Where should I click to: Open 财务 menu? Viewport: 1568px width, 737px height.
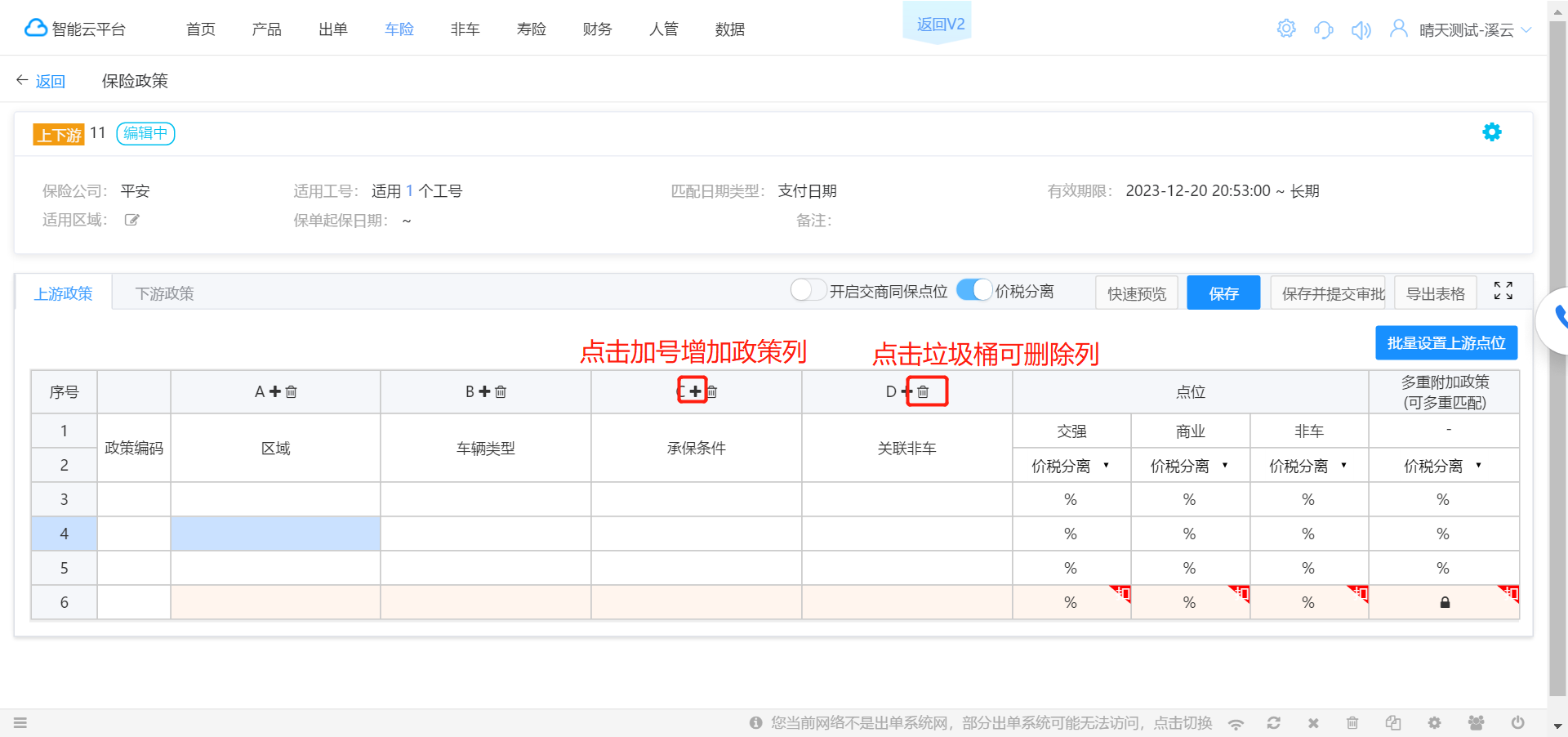pos(598,29)
